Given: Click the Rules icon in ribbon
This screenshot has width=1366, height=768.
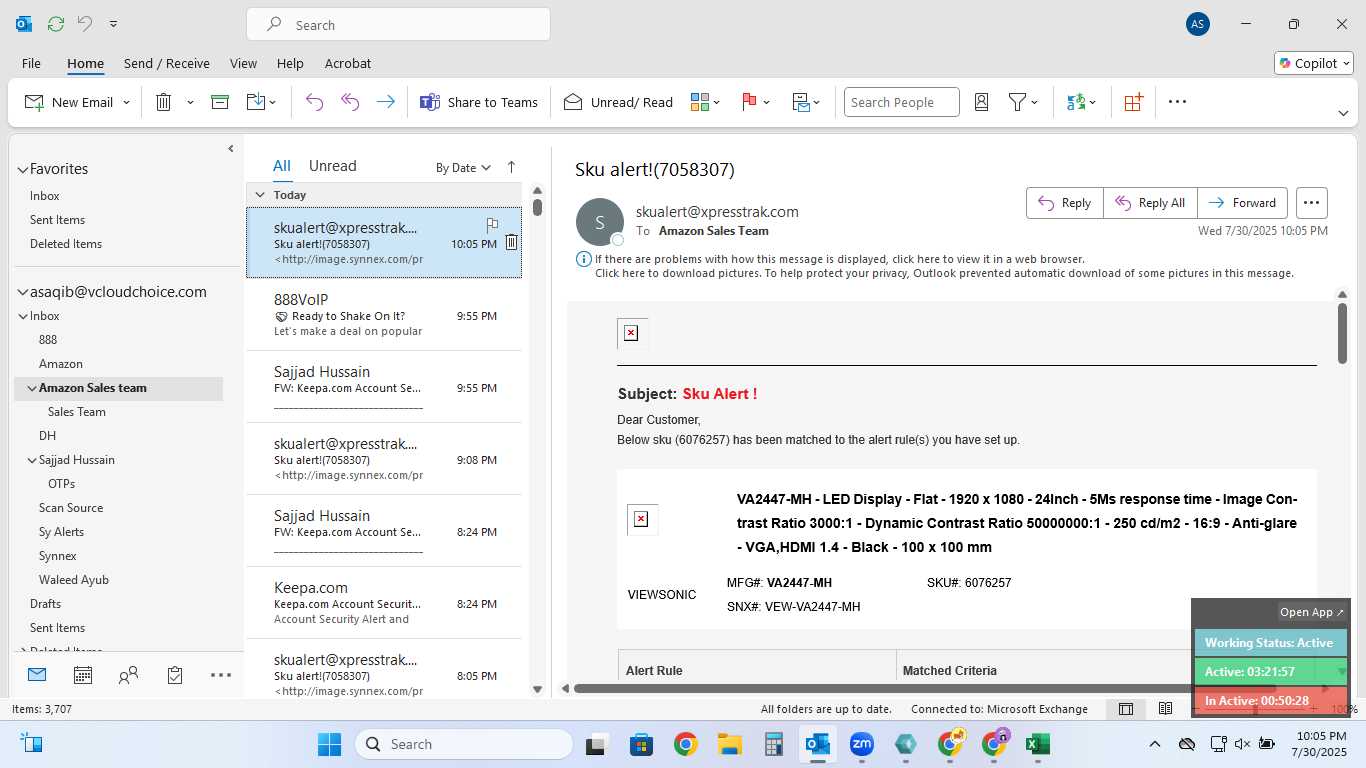Looking at the screenshot, I should [801, 102].
